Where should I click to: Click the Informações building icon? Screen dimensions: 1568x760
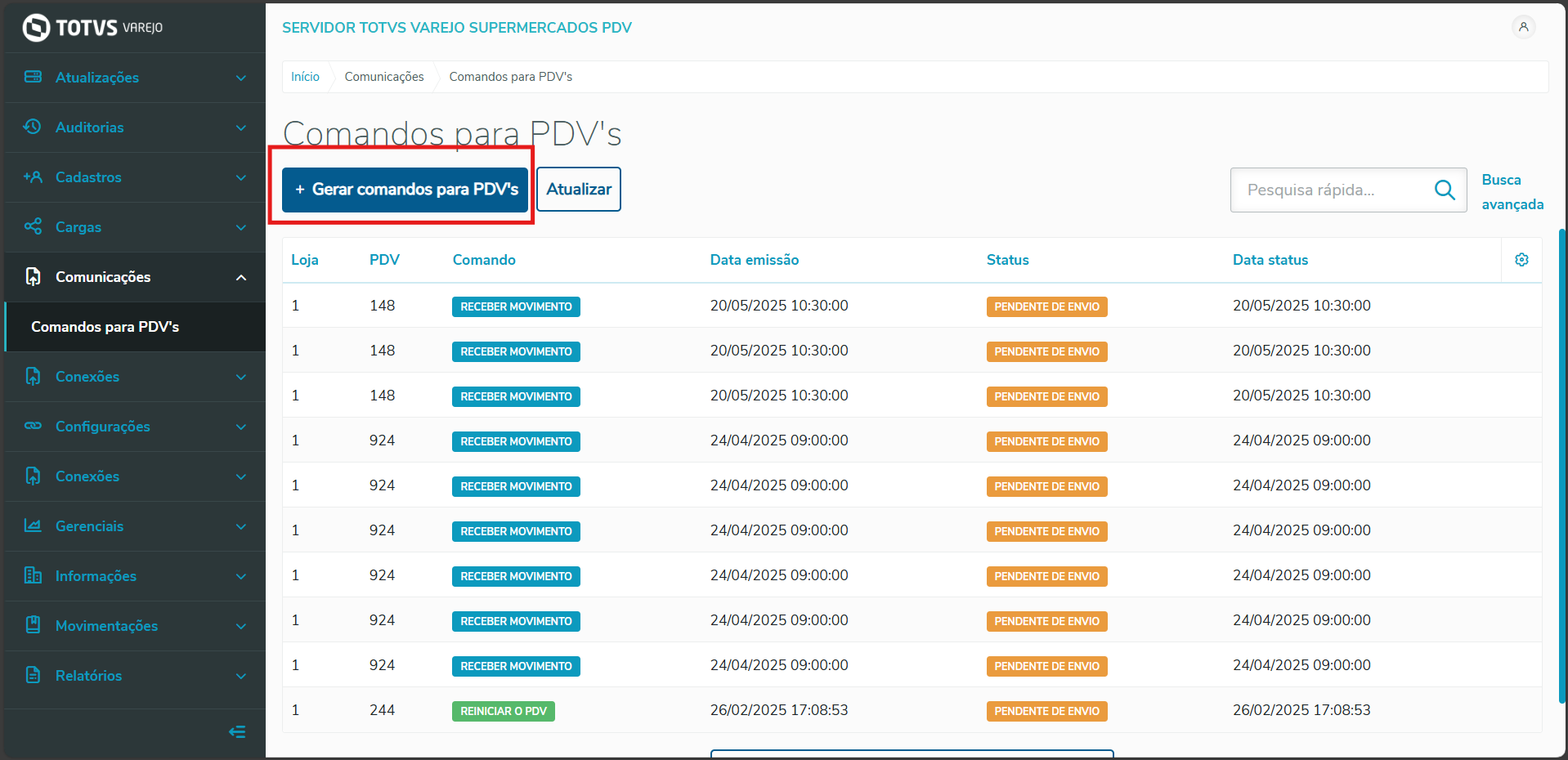click(x=33, y=575)
